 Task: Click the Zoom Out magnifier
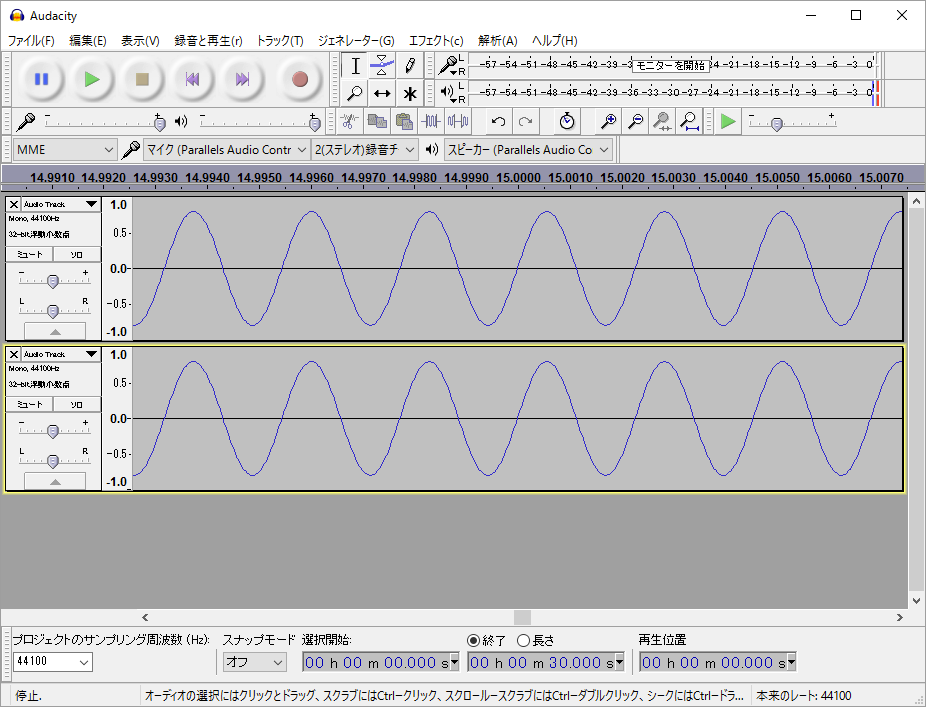coord(635,122)
